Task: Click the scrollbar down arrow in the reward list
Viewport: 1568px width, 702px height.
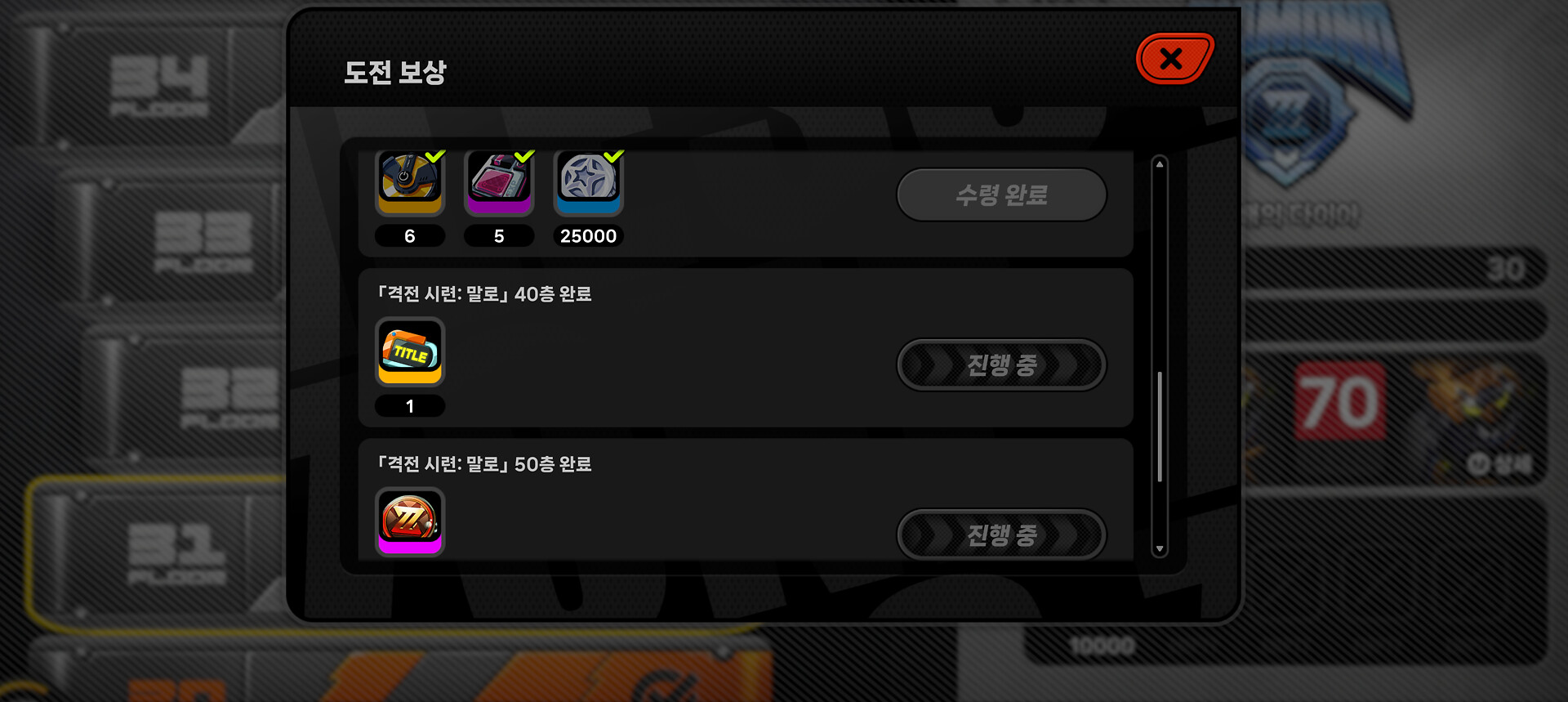Action: point(1159,549)
